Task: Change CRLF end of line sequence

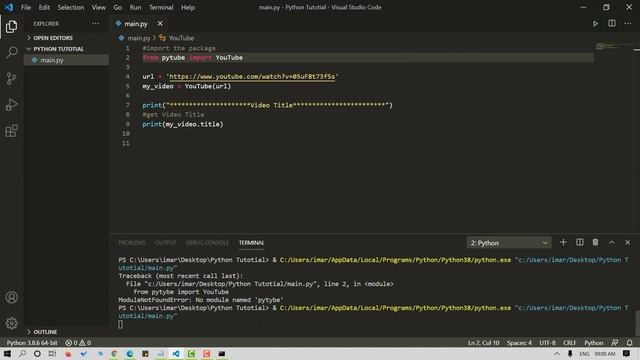Action: pyautogui.click(x=569, y=343)
